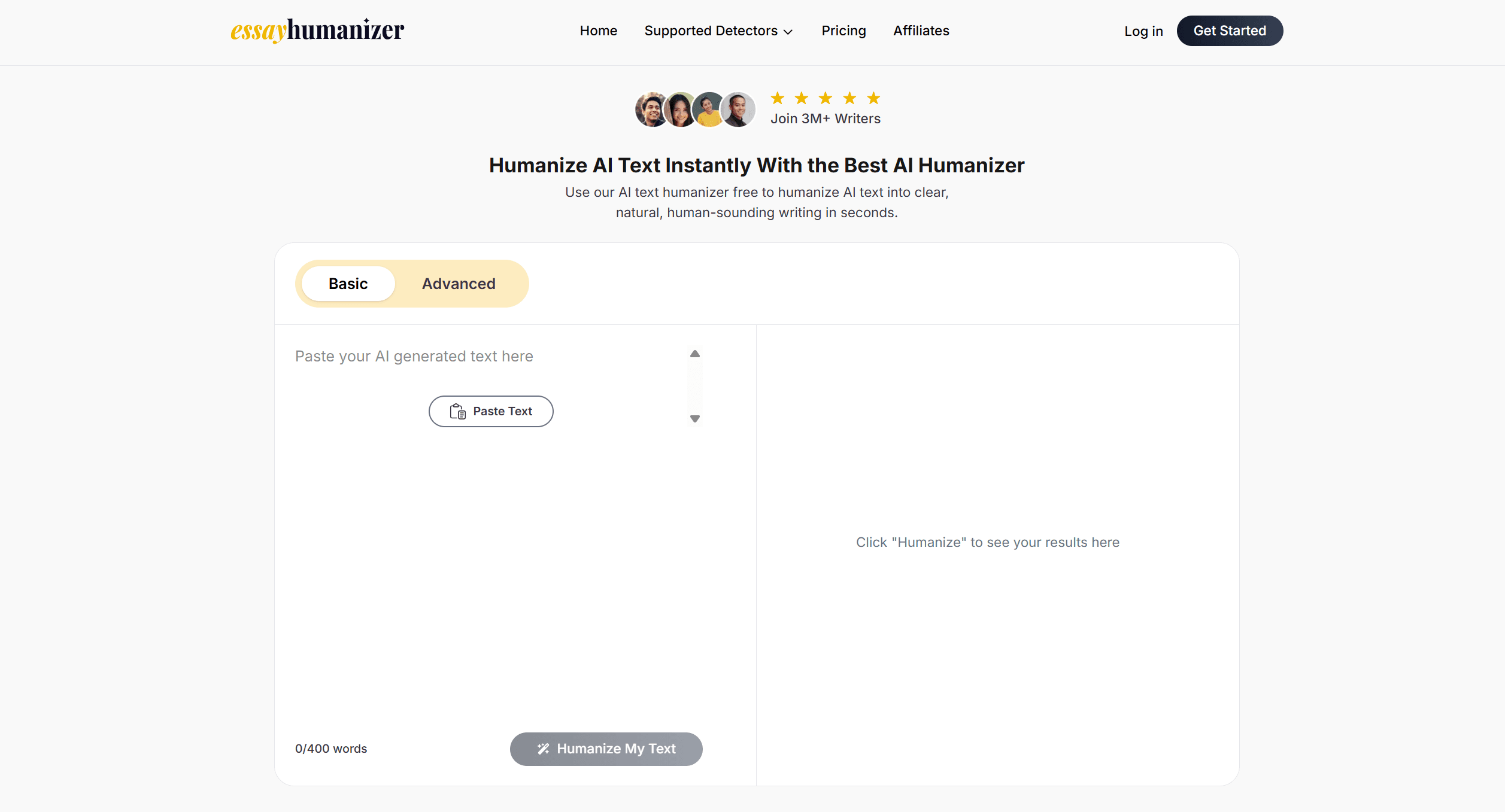The width and height of the screenshot is (1505, 812).
Task: Go to the Affiliates page
Action: coord(921,31)
